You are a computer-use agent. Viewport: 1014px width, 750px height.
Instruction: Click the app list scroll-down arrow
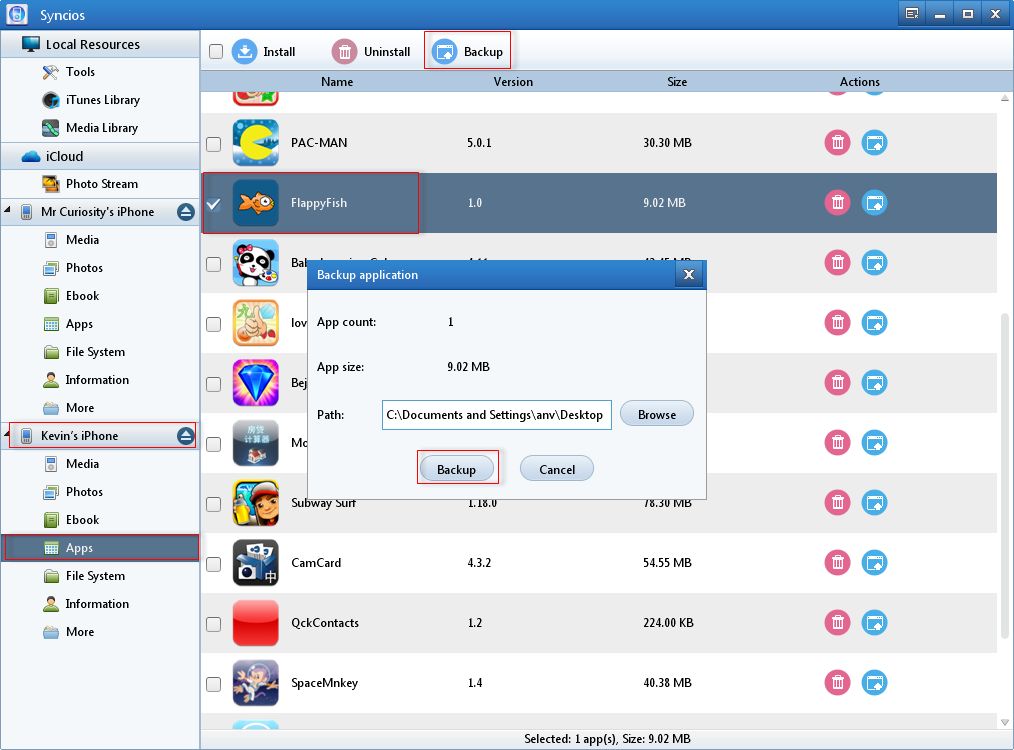coord(1004,722)
